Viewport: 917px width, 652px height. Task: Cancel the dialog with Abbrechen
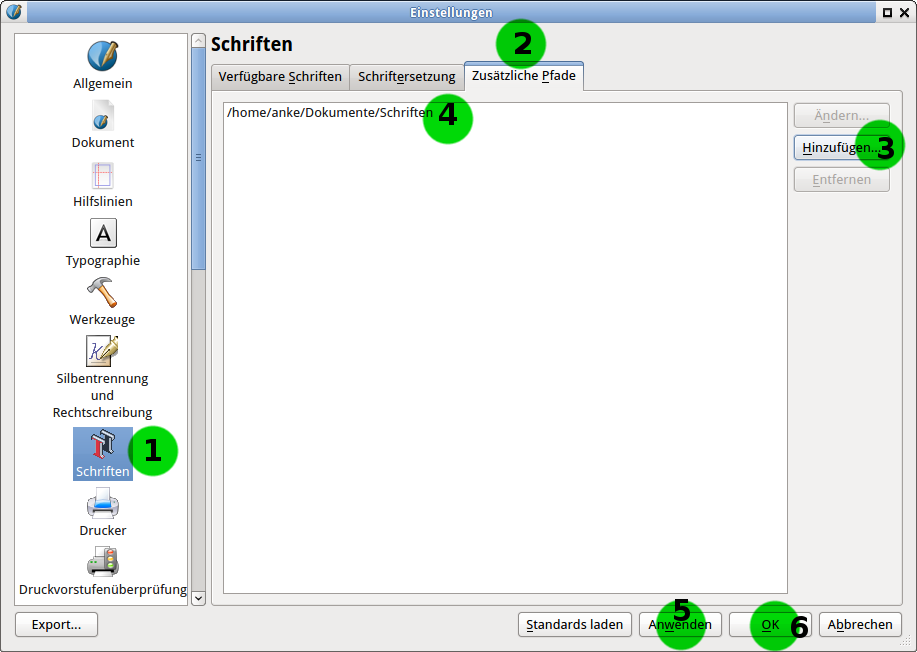coord(860,624)
